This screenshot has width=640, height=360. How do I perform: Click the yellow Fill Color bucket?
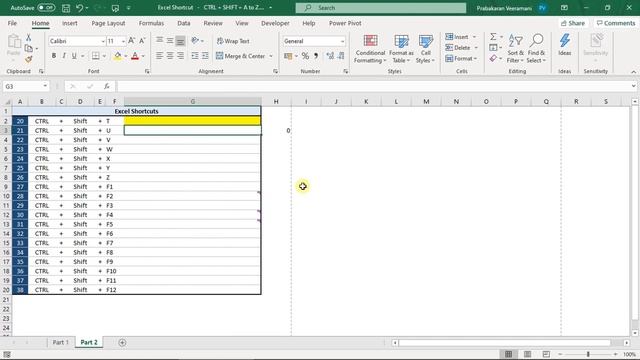click(118, 56)
